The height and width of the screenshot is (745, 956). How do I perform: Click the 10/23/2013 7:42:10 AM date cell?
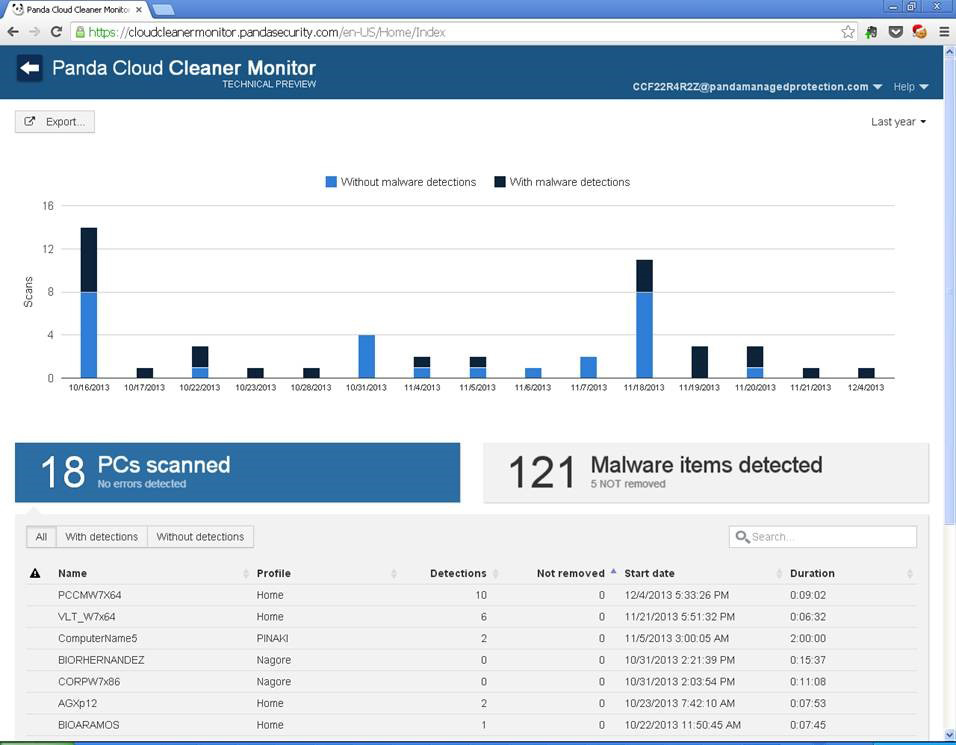pos(679,704)
